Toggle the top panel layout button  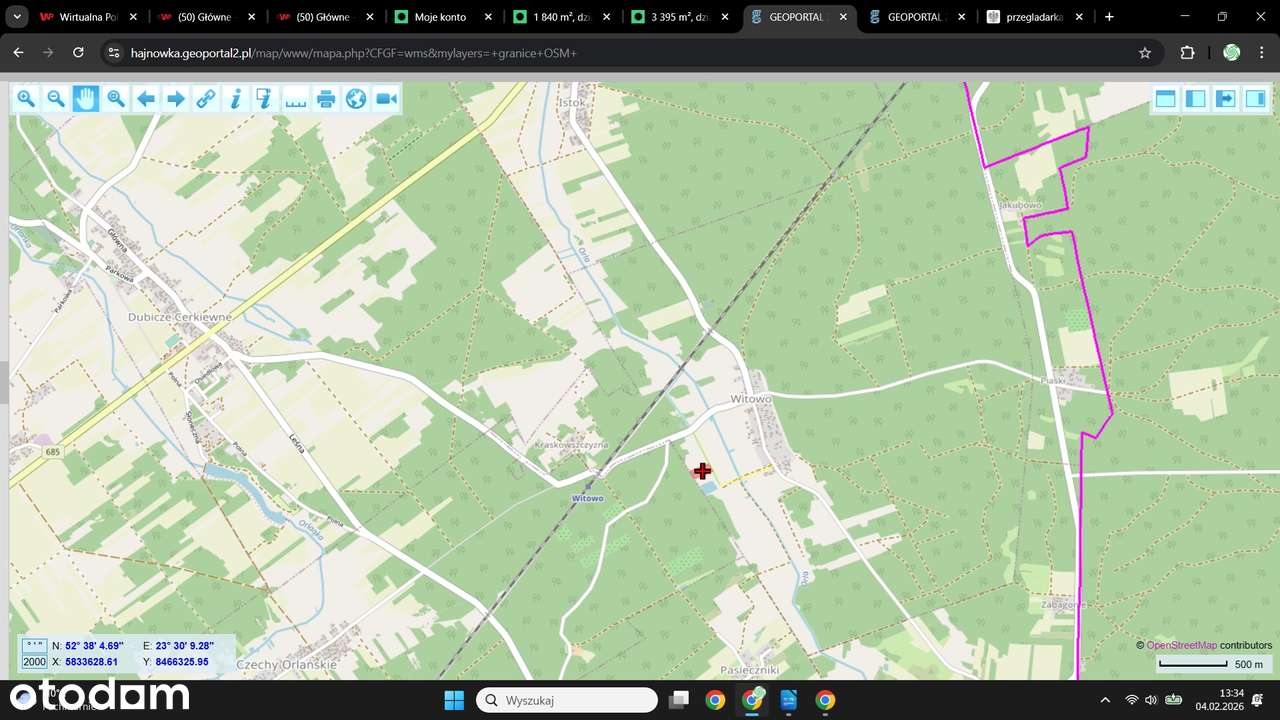(x=1165, y=98)
